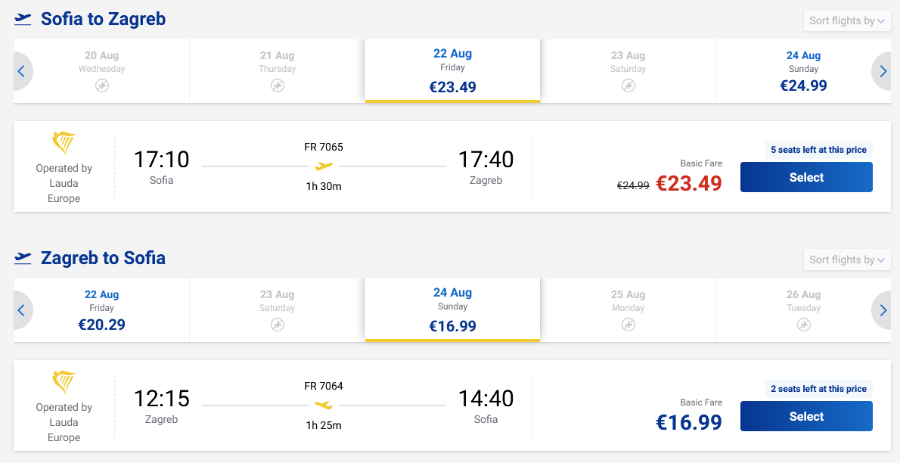This screenshot has width=900, height=463.
Task: Click previous dates arrow for Zagreb to Sofia
Action: click(22, 310)
